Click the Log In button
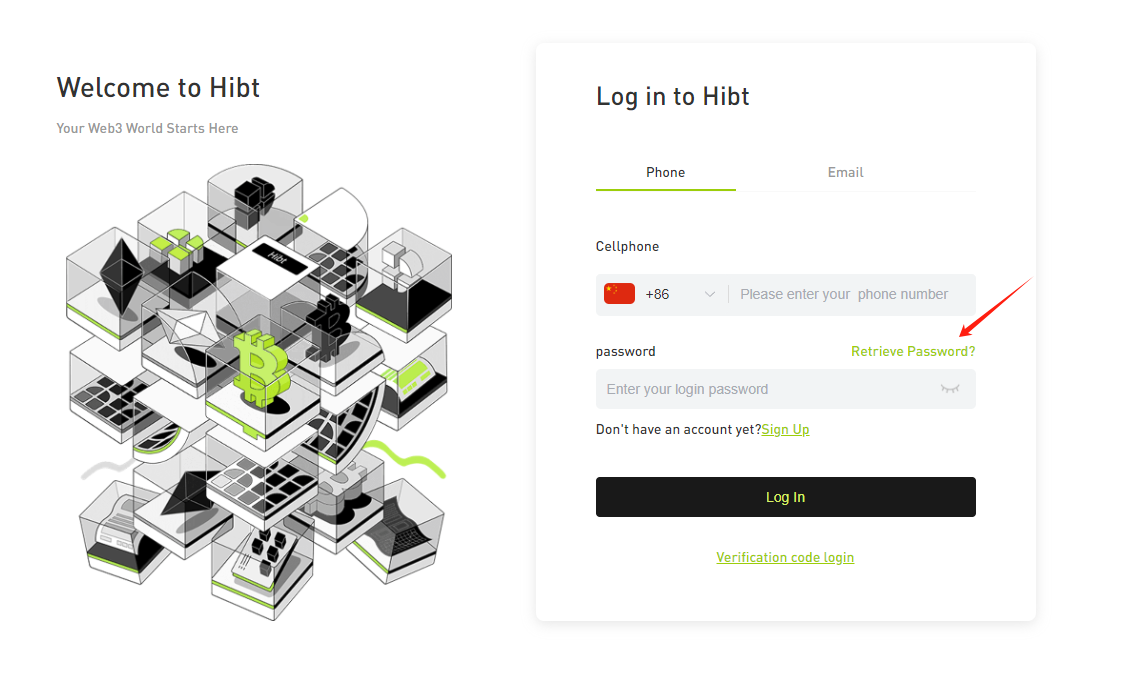Screen dimensions: 1124x676 pos(786,497)
